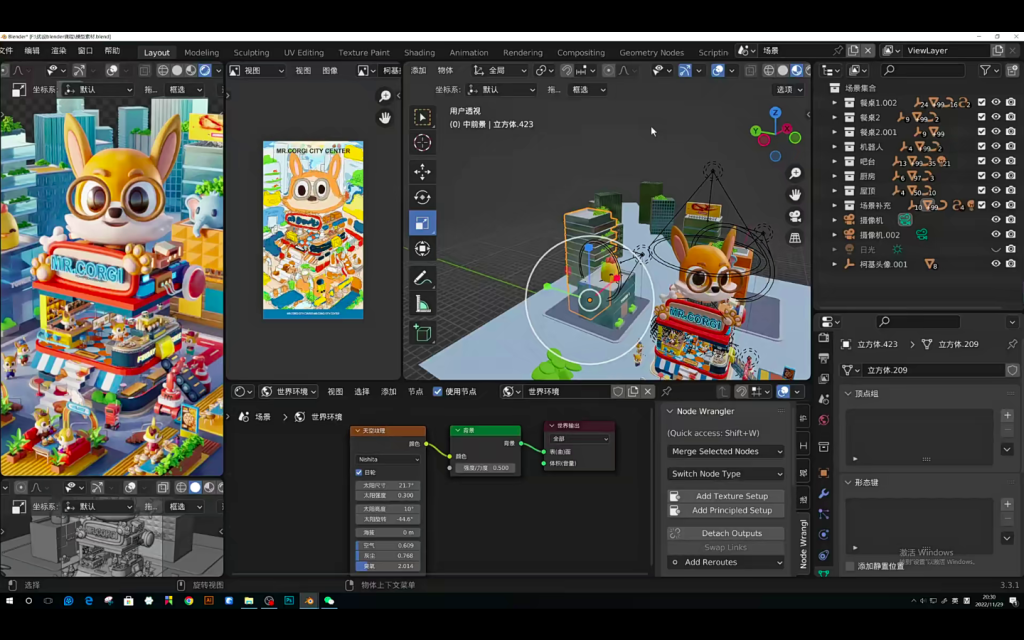
Task: Open the Merge Selected Nodes dropdown
Action: click(x=726, y=451)
